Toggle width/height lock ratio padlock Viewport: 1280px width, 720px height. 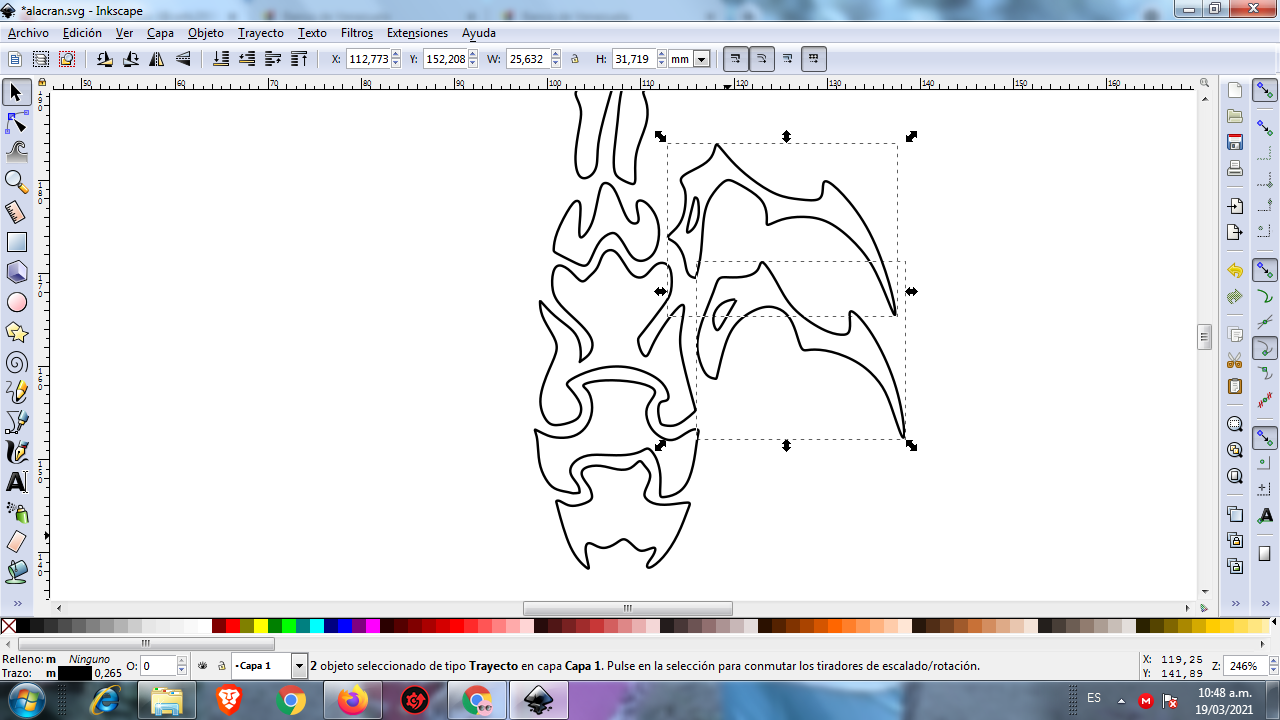(x=575, y=59)
